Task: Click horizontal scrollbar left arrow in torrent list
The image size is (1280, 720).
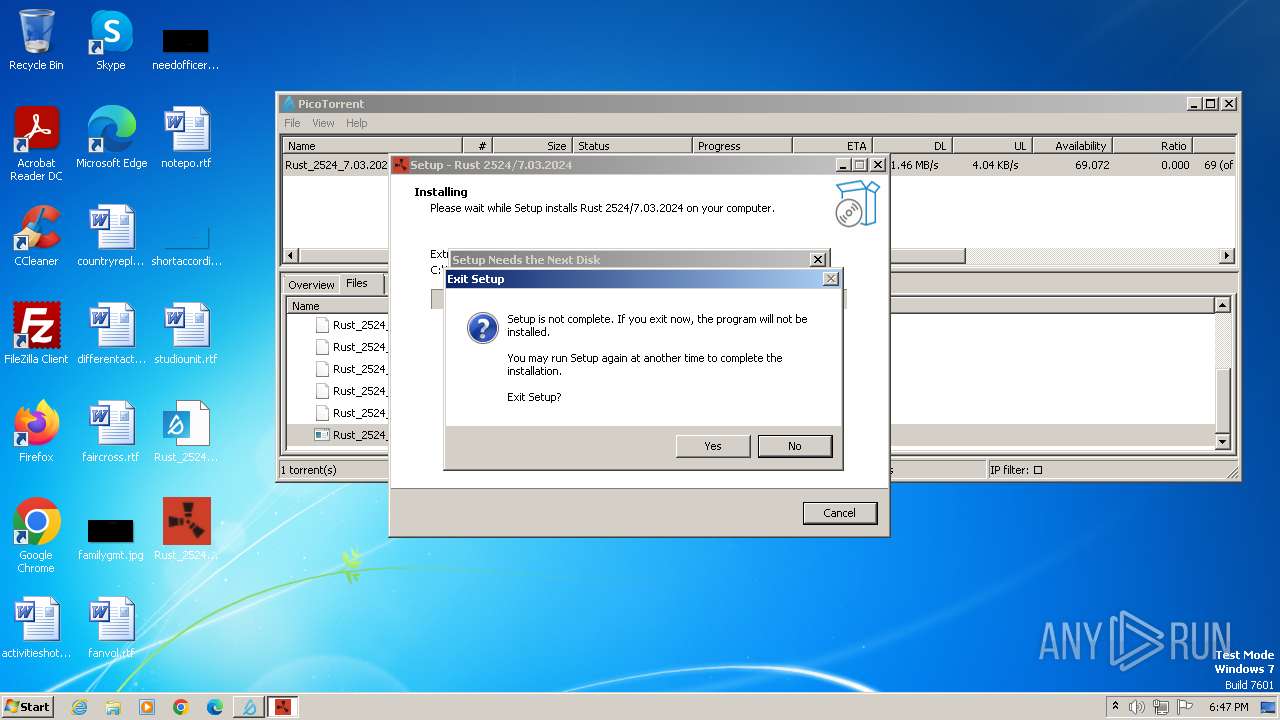Action: coord(291,256)
